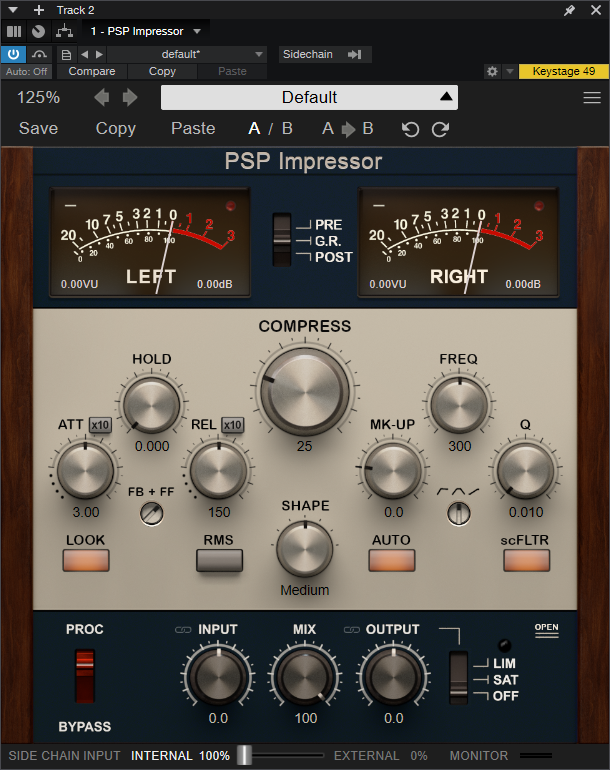Click the LIM/SAT/OFF output switch

click(x=459, y=678)
